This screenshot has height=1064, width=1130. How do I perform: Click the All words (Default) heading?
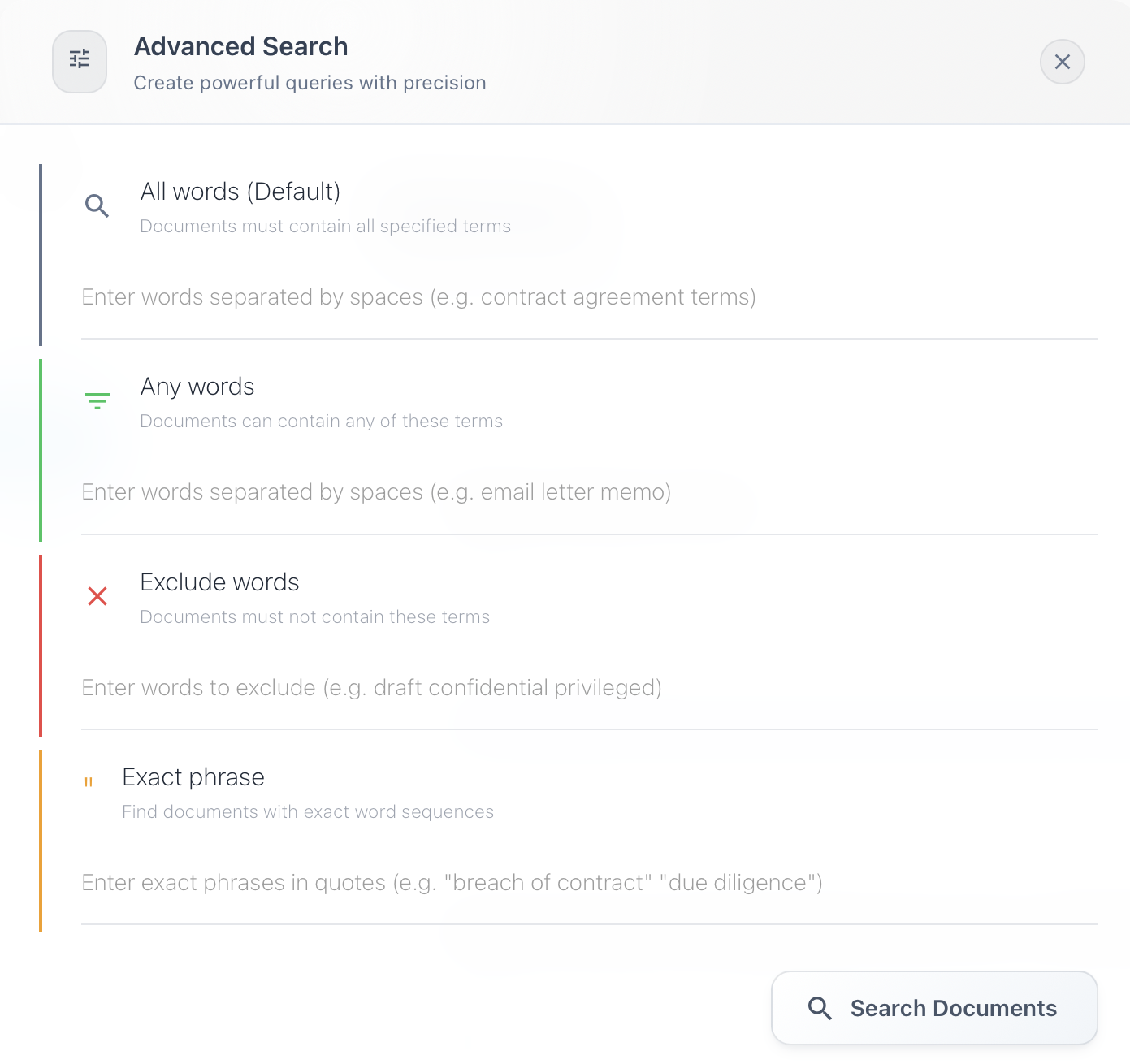240,192
